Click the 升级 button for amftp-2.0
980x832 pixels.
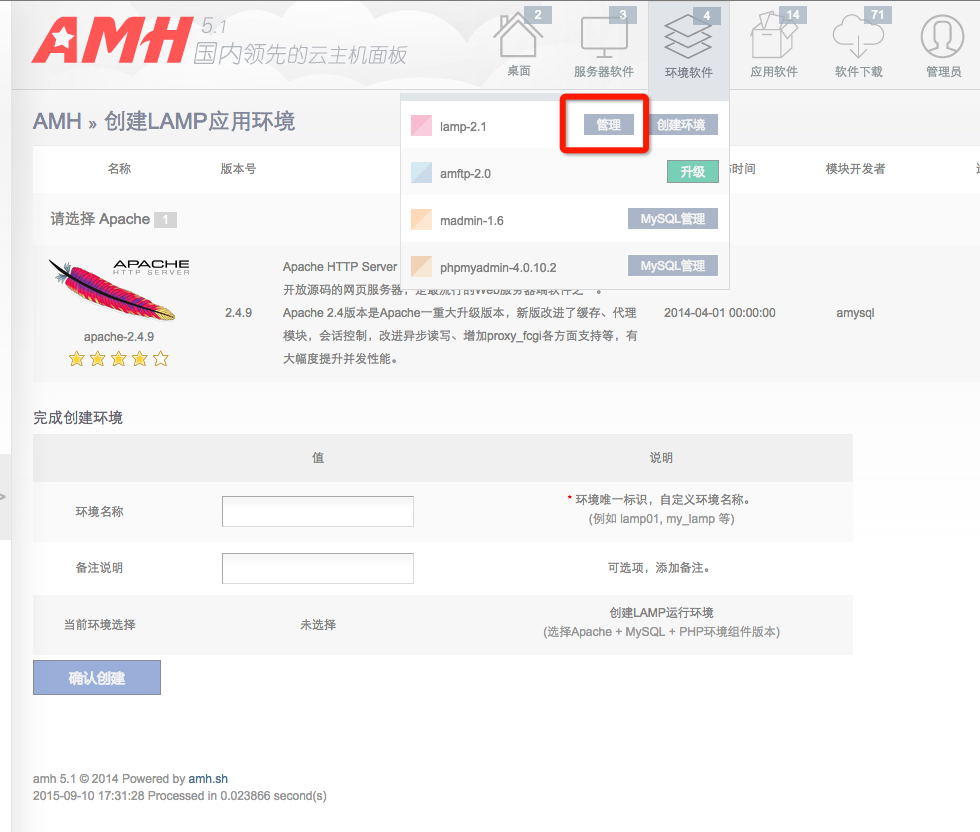(692, 172)
